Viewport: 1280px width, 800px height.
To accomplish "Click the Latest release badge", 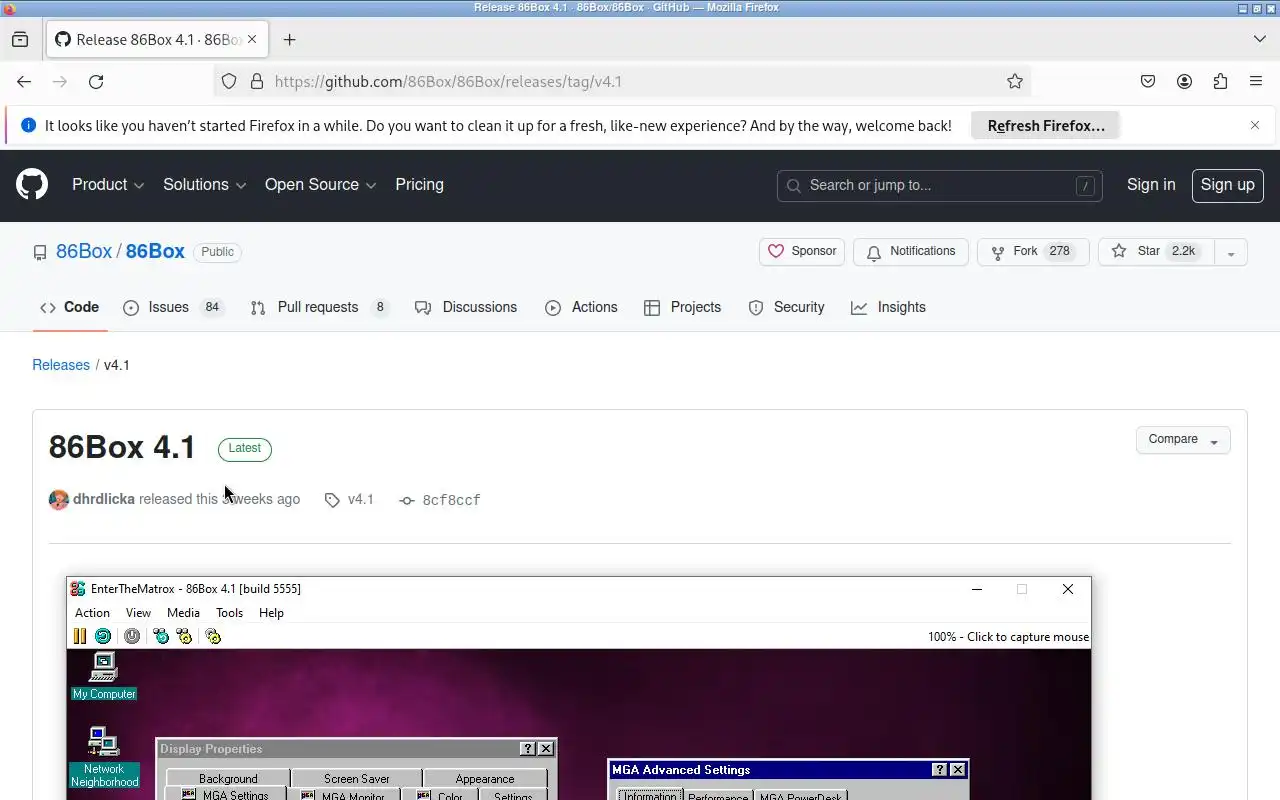I will click(245, 448).
